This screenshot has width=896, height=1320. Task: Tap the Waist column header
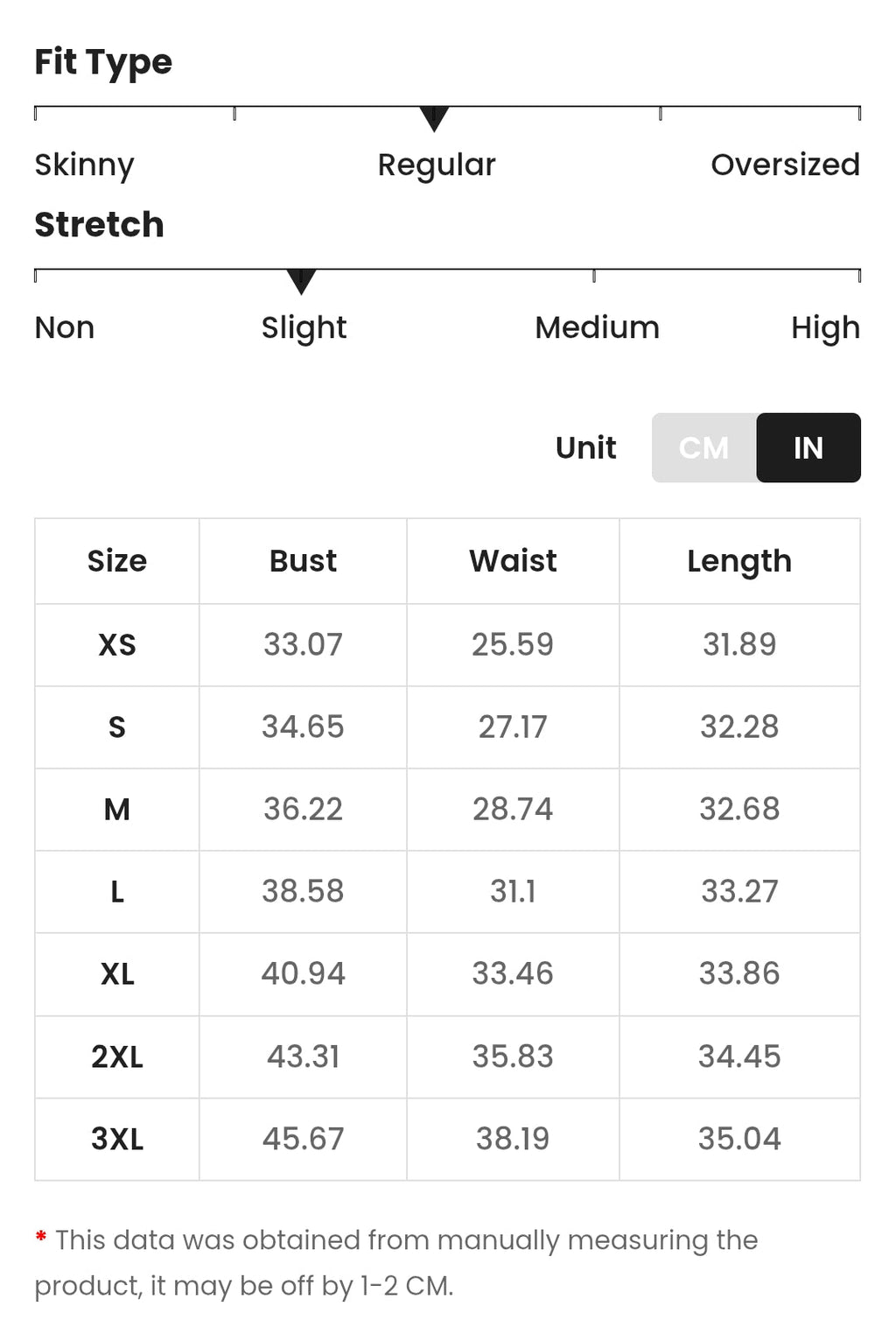[x=513, y=561]
